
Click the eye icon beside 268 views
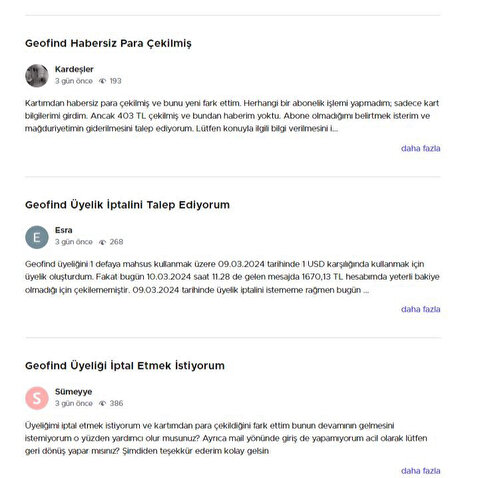point(103,242)
